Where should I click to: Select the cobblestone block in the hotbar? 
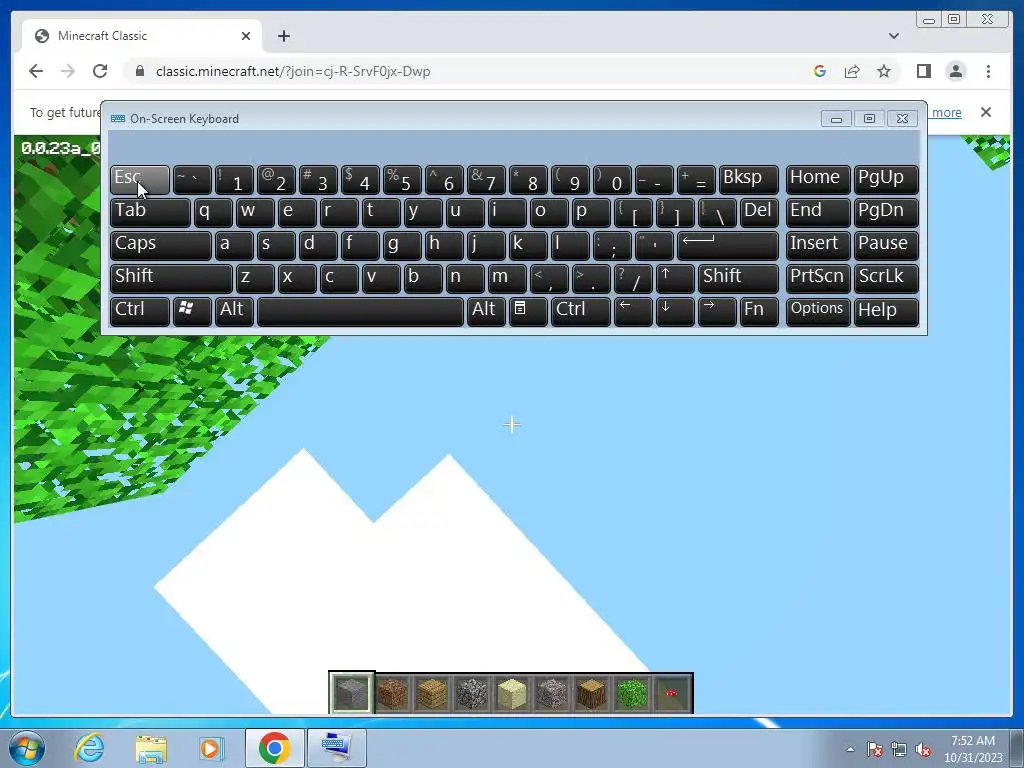472,693
